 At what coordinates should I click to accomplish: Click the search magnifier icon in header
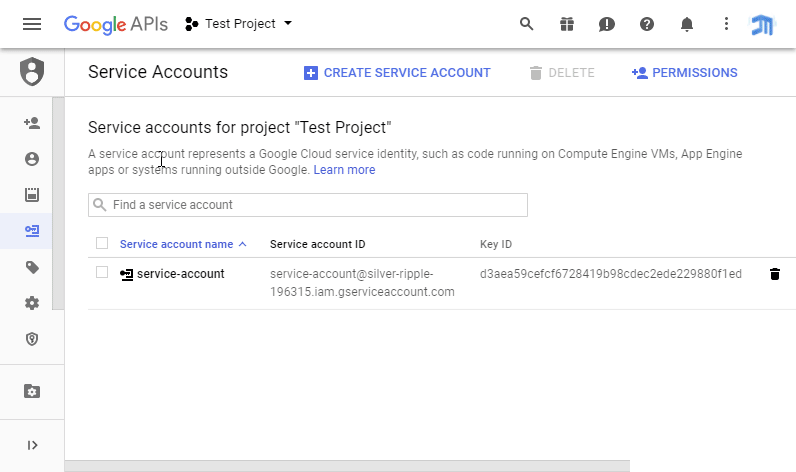[x=527, y=24]
